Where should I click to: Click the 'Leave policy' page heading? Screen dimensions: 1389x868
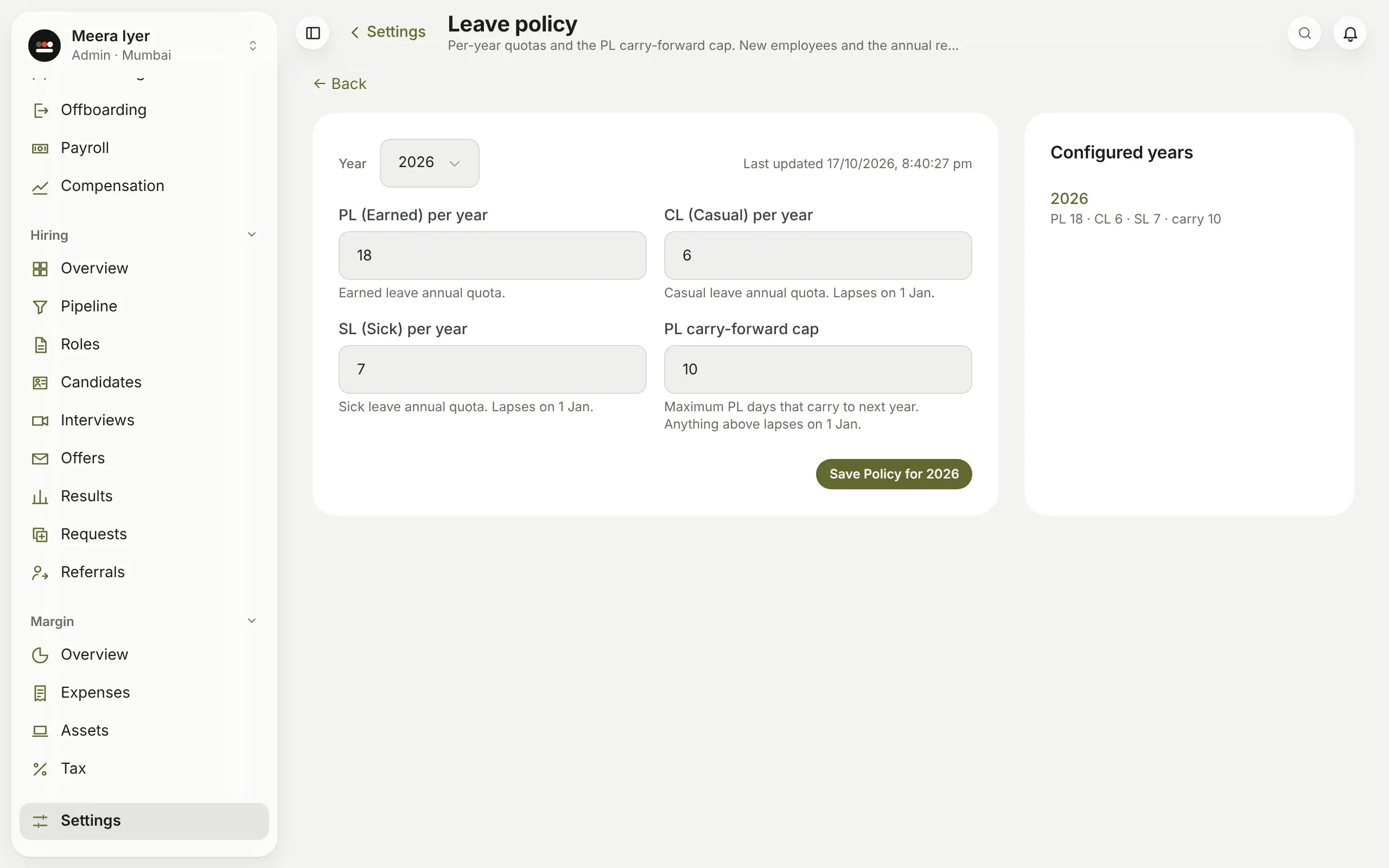(x=513, y=24)
